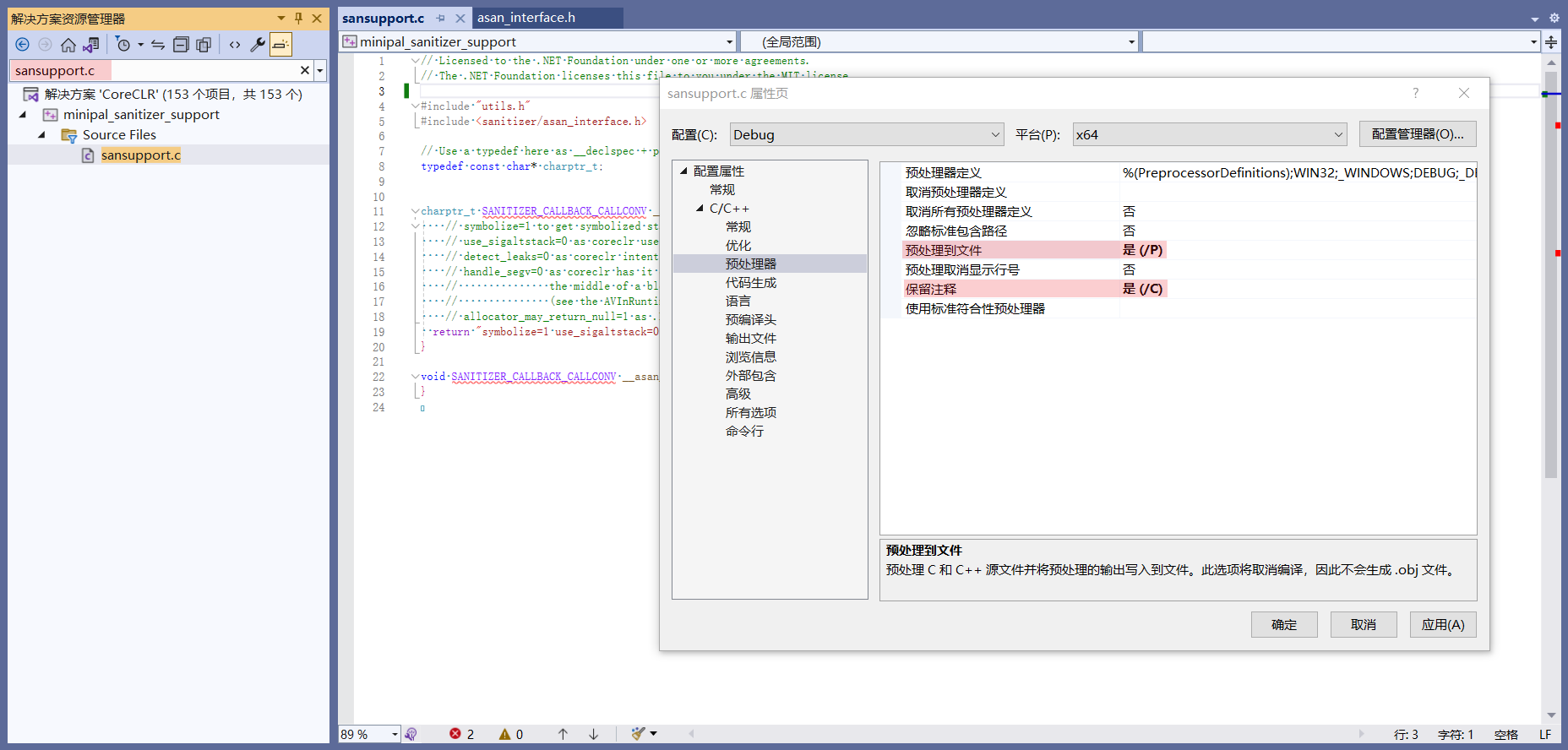Select 预处理器 in property tree
Image resolution: width=1568 pixels, height=750 pixels.
click(751, 264)
